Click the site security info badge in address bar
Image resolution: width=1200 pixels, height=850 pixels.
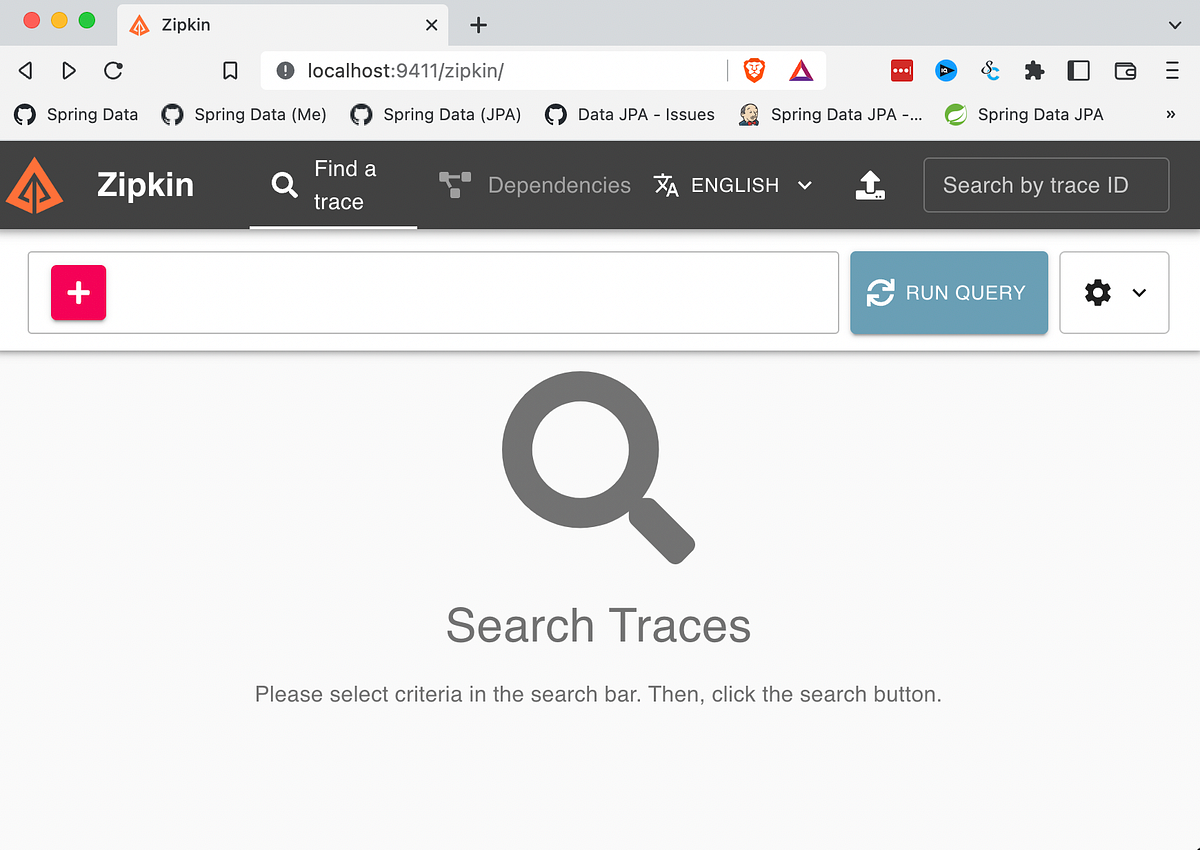coord(287,70)
